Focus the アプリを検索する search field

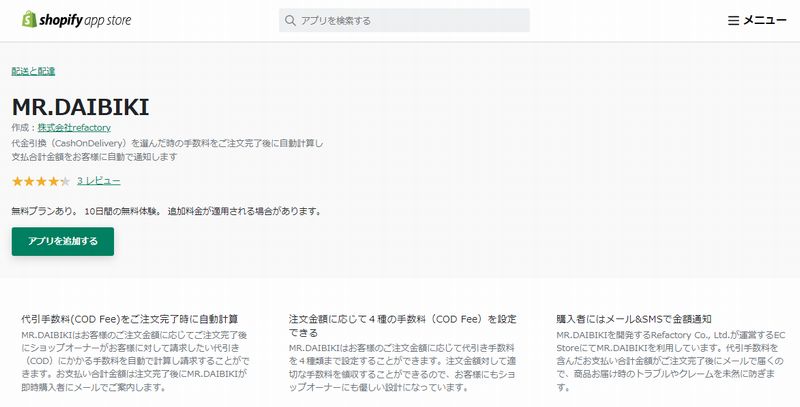404,20
